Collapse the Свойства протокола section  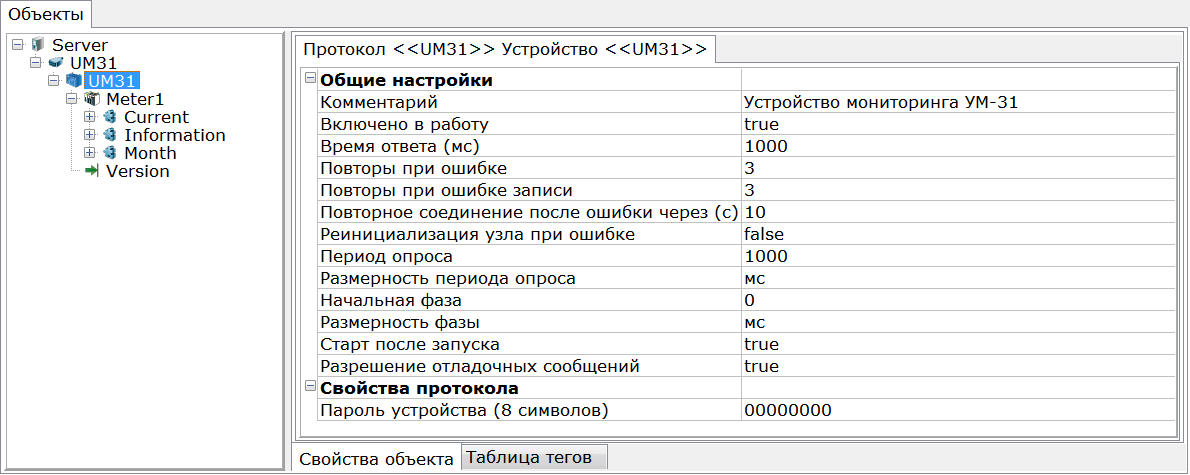(x=310, y=388)
